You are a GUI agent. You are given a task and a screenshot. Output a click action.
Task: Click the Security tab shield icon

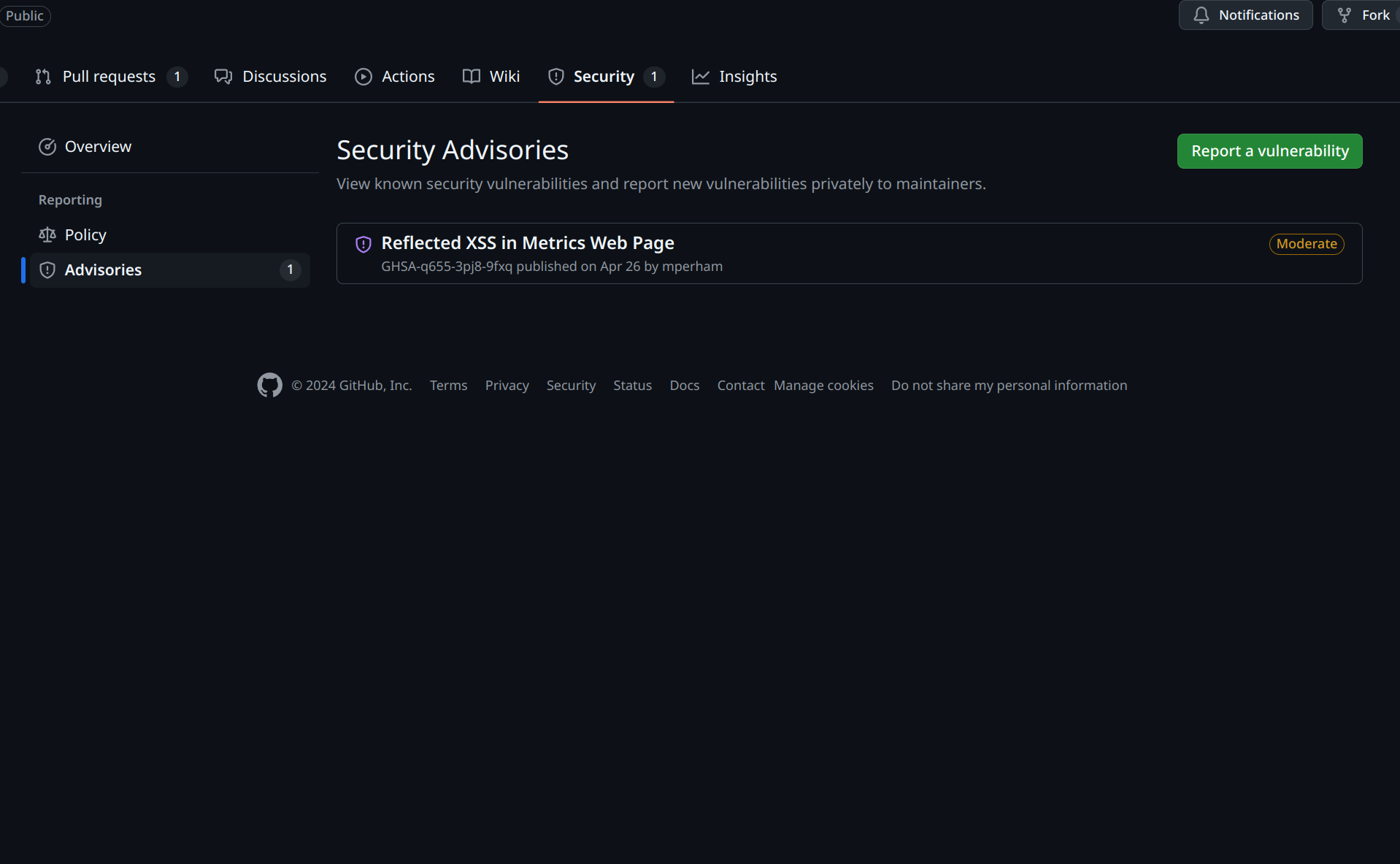pos(556,77)
